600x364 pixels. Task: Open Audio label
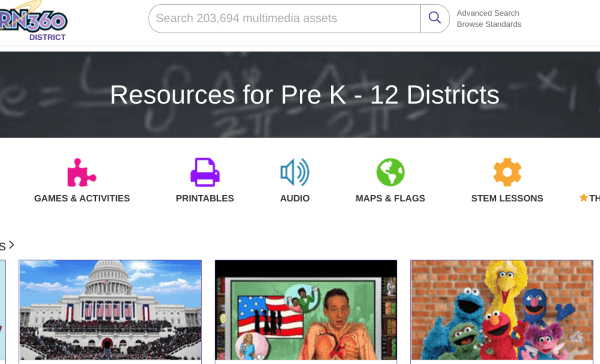(295, 198)
